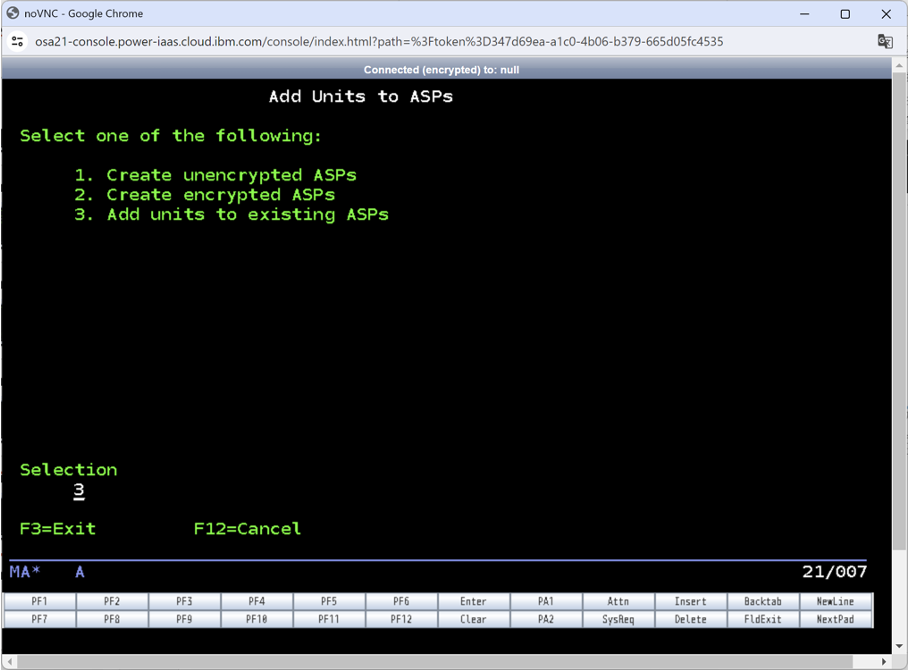Click the PF5 function key button
Screen dimensions: 908x670
pos(329,601)
